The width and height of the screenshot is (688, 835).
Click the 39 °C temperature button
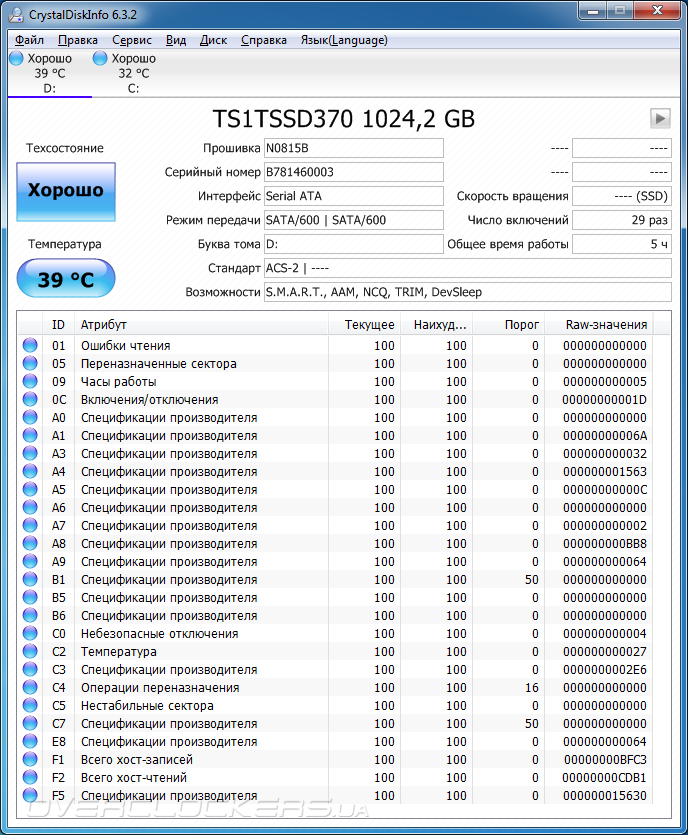66,278
